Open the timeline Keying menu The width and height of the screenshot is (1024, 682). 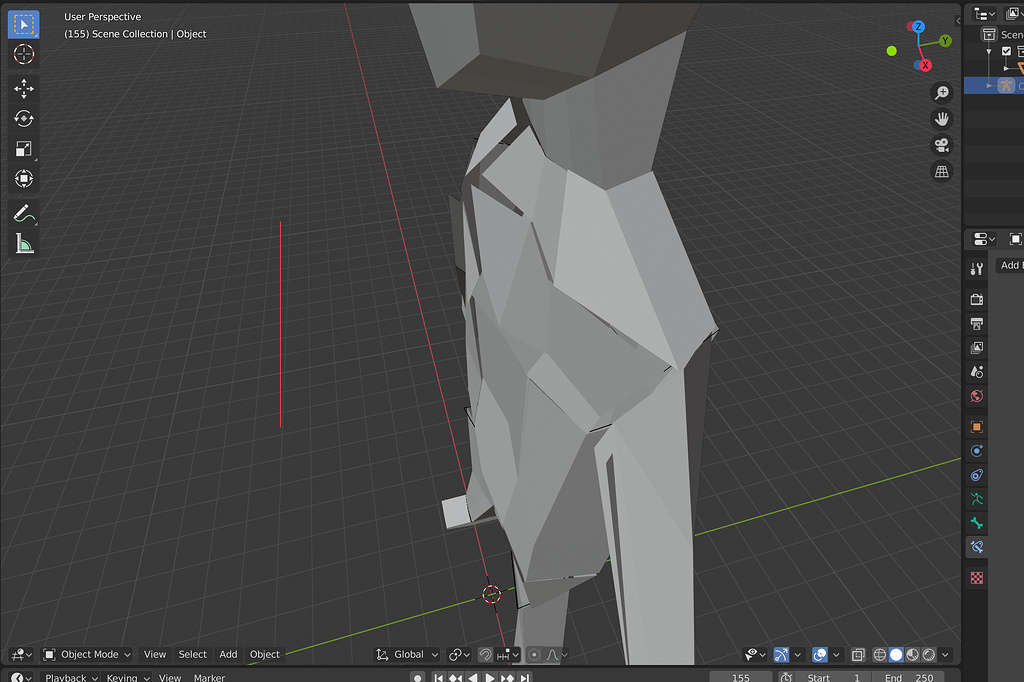(x=127, y=677)
